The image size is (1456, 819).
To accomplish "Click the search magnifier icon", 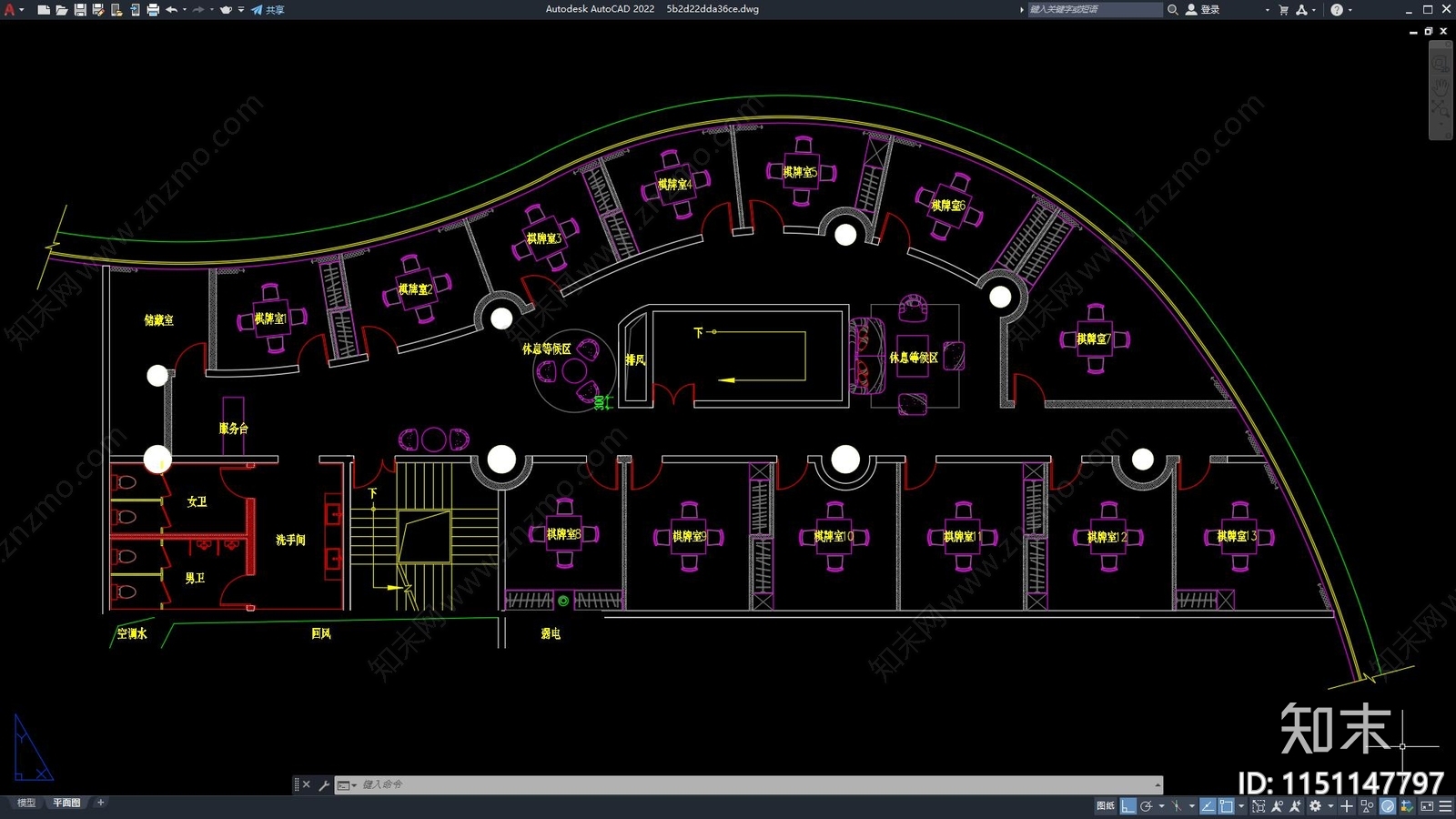I will coord(1173,9).
